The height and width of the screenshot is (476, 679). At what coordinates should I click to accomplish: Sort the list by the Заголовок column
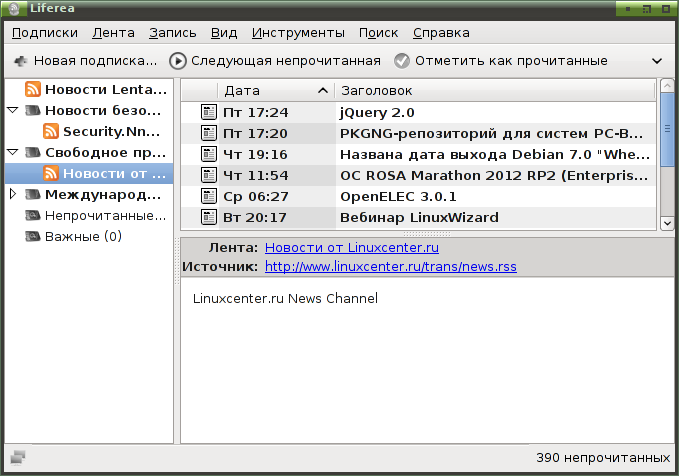[x=495, y=91]
